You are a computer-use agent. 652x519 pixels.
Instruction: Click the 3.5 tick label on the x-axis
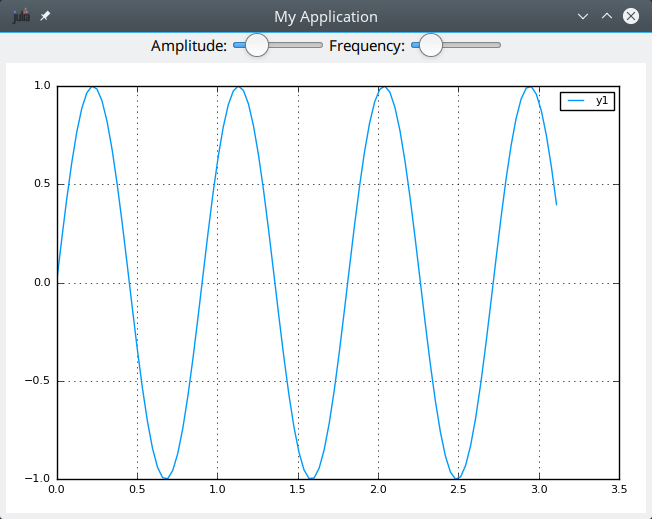tap(619, 490)
